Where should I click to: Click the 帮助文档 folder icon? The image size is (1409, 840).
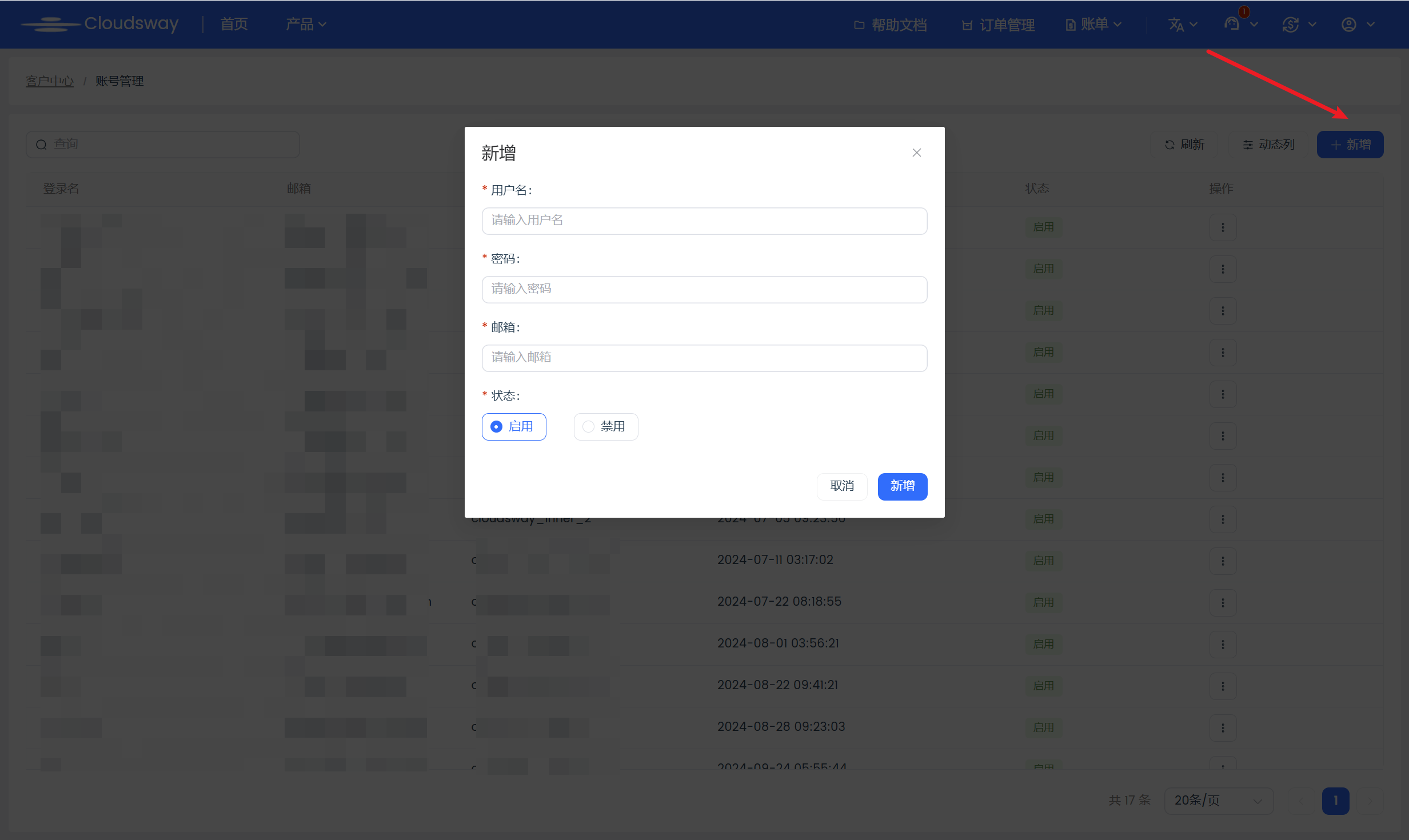tap(859, 25)
